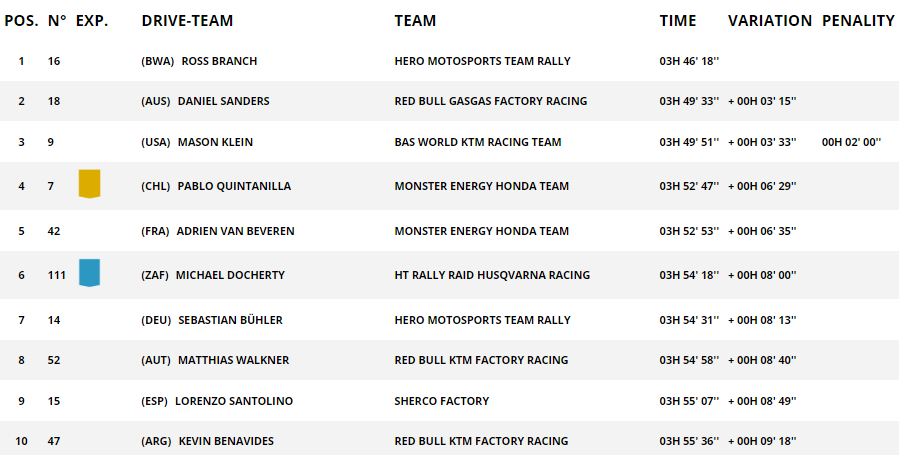The height and width of the screenshot is (455, 899).
Task: Click the PENALITY column header
Action: click(x=858, y=21)
